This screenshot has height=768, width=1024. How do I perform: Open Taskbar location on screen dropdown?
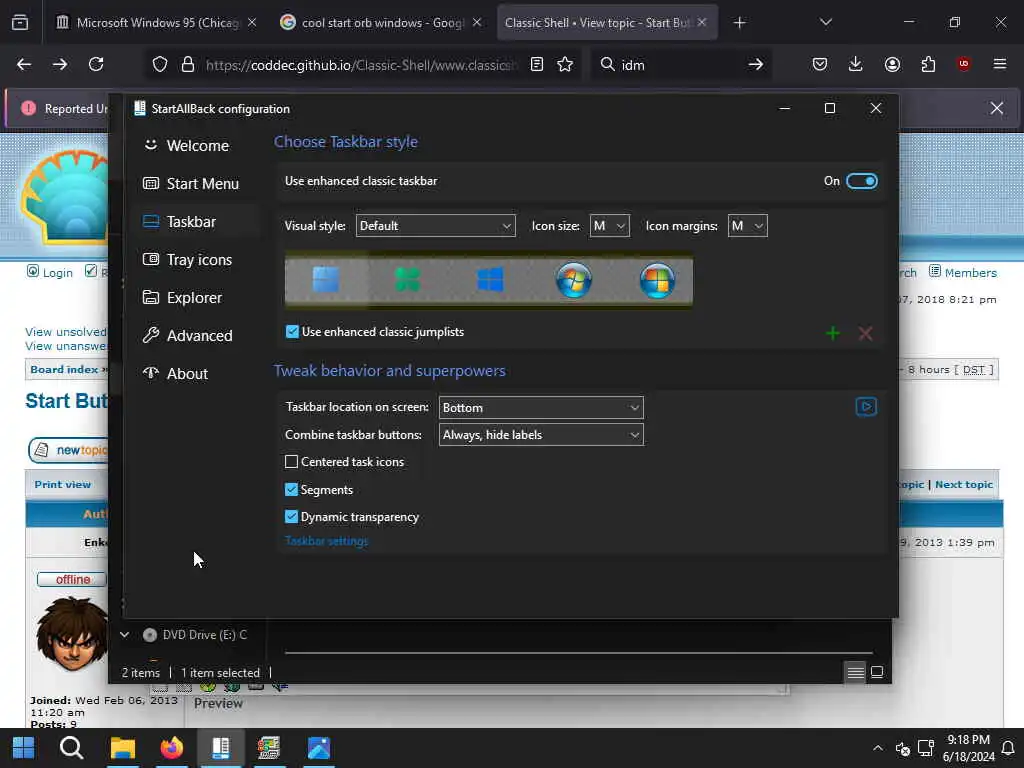pos(541,408)
